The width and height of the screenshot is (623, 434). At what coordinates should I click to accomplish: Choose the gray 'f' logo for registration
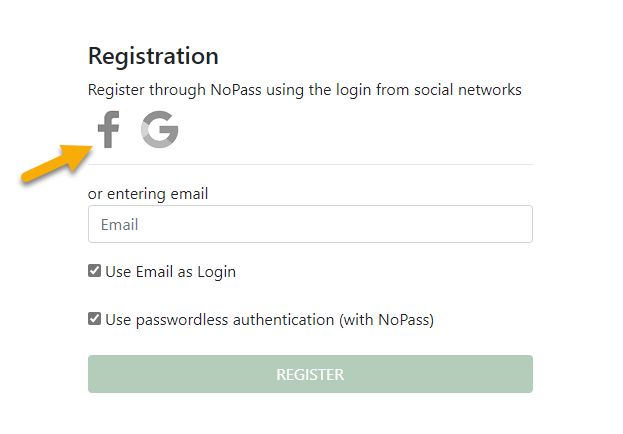point(108,130)
